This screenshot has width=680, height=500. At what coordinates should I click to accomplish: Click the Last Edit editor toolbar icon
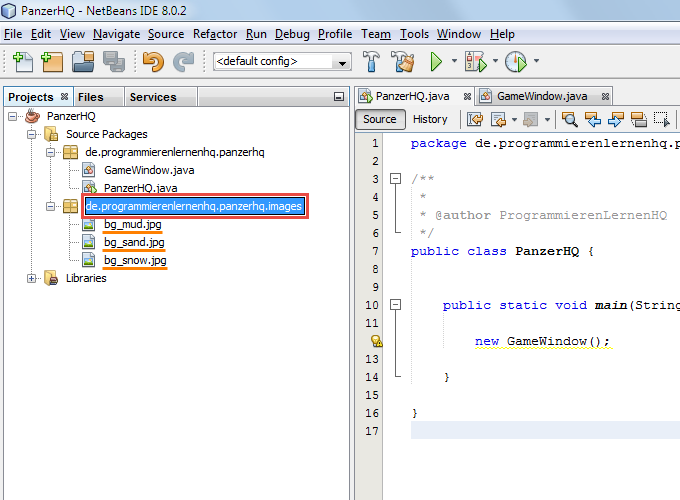(475, 119)
